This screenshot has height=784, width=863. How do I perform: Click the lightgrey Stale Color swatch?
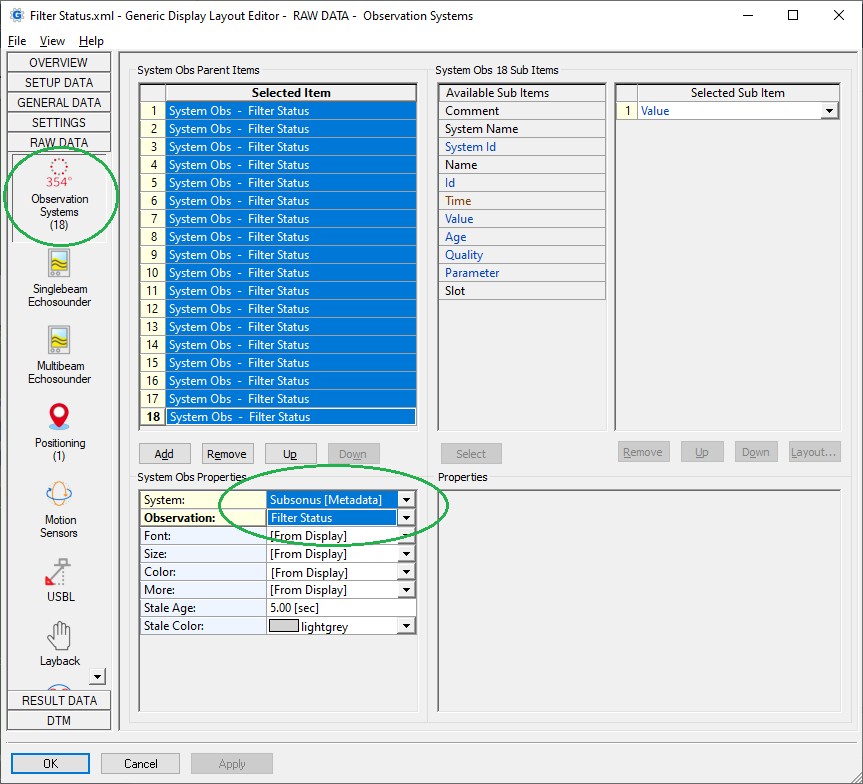(284, 626)
